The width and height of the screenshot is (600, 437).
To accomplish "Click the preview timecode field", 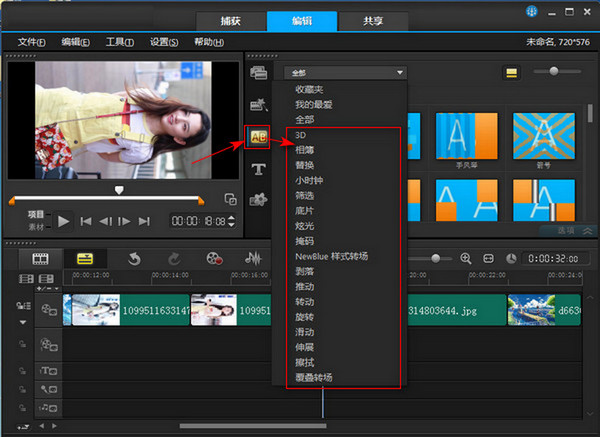I will click(198, 221).
